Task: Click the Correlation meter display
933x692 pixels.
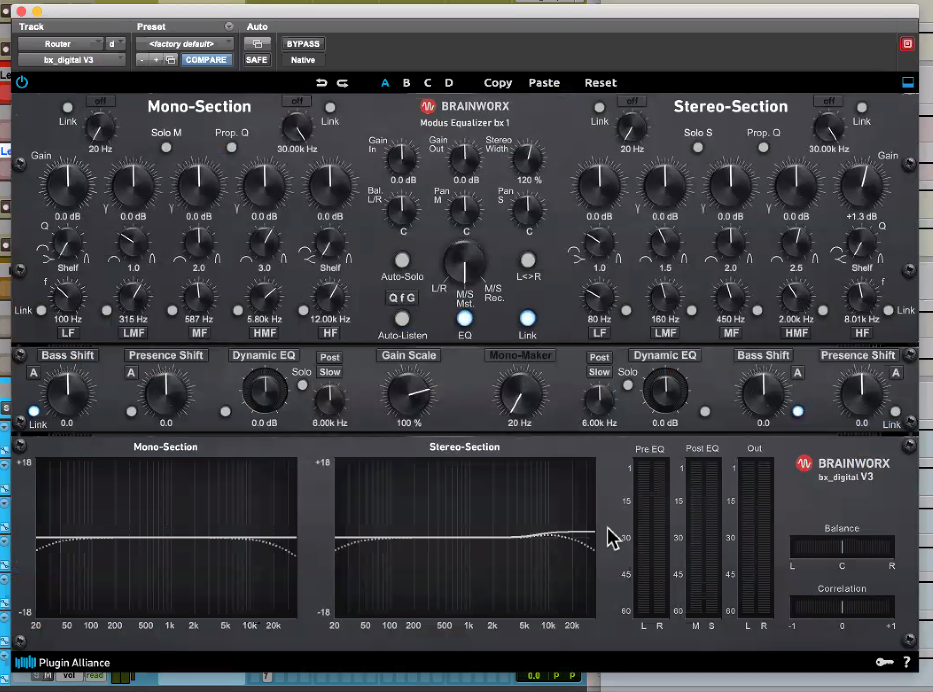Action: tap(842, 607)
